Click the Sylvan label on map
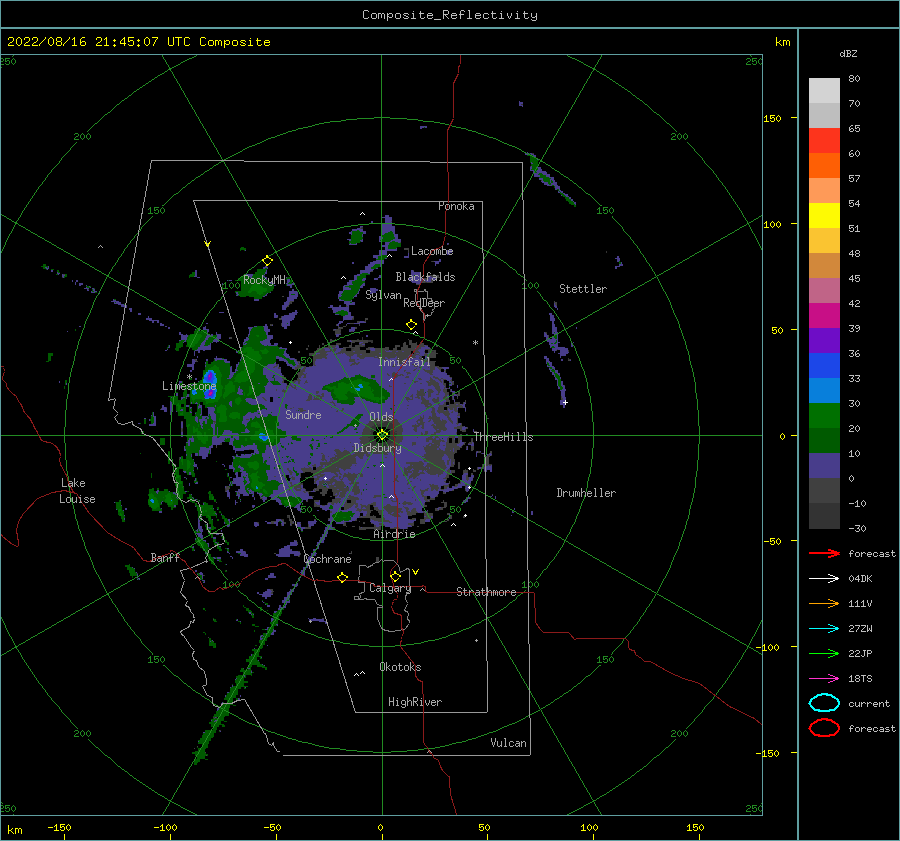This screenshot has height=841, width=900. [383, 295]
